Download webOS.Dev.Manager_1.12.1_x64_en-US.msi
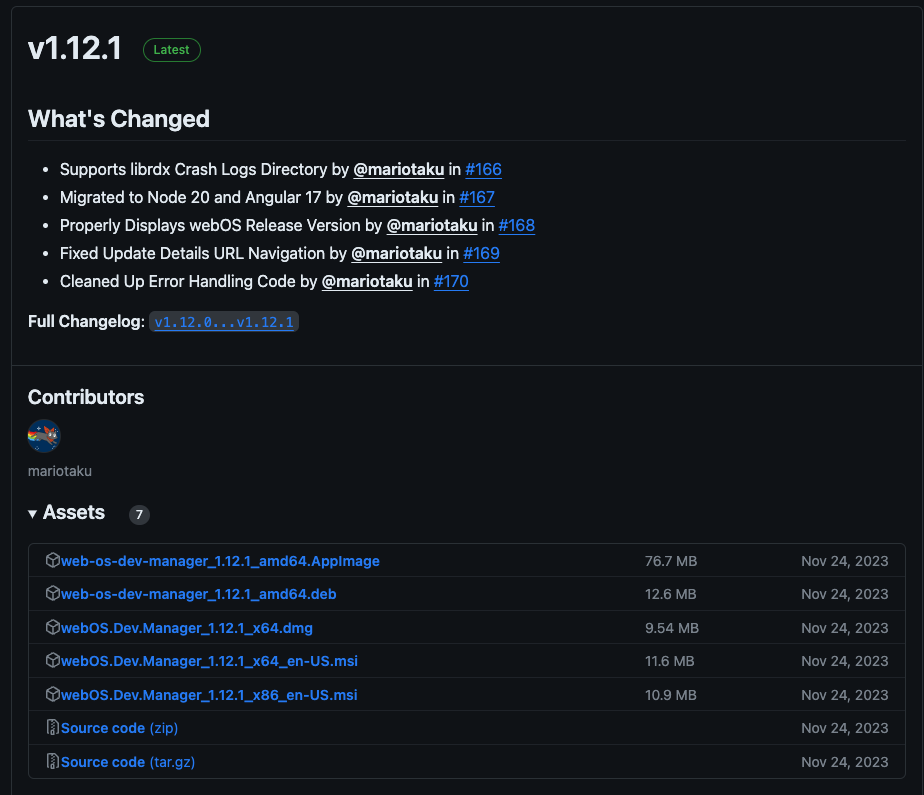Viewport: 924px width, 795px height. pyautogui.click(x=209, y=661)
